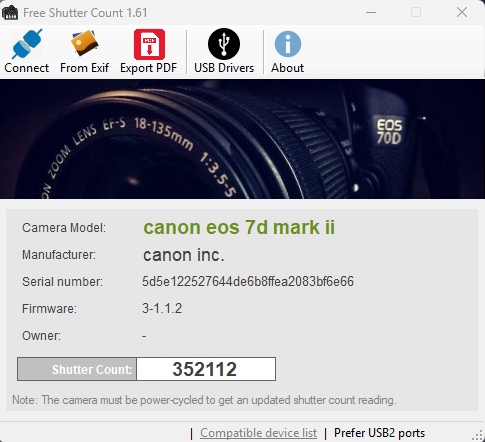The image size is (485, 442).
Task: Minimize the Free Shutter Count window
Action: [371, 13]
